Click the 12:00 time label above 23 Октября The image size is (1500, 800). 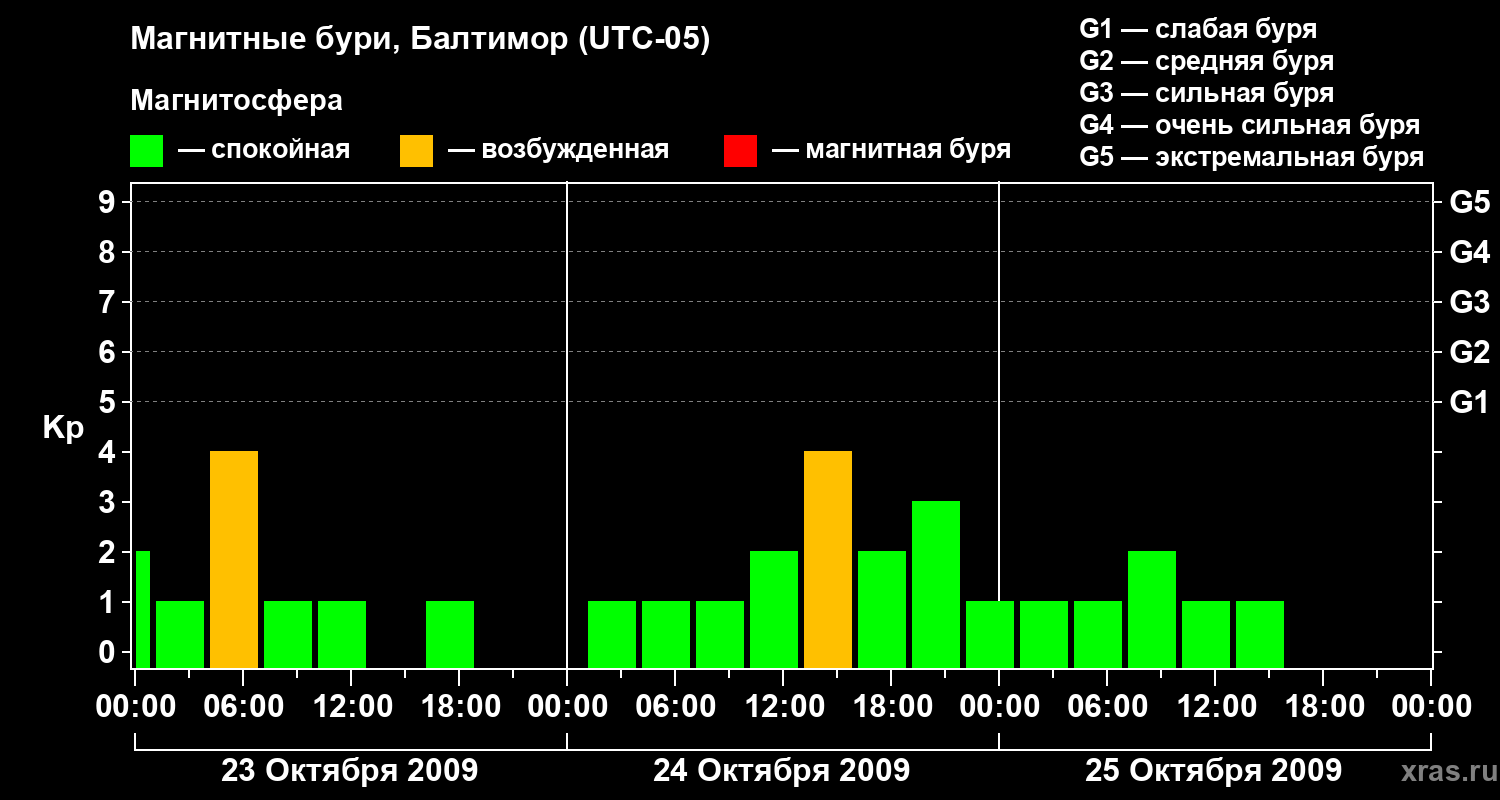pos(351,707)
